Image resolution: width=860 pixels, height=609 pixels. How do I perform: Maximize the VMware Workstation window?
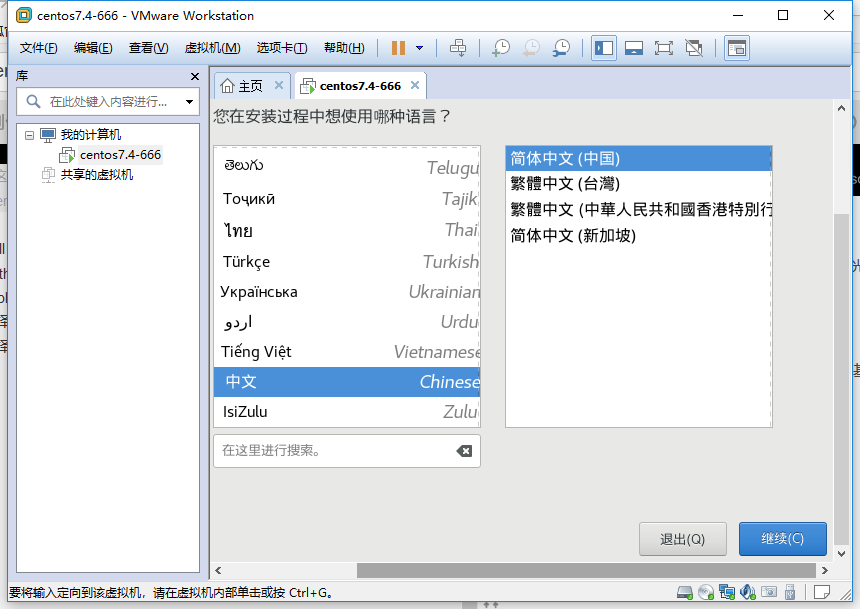783,15
